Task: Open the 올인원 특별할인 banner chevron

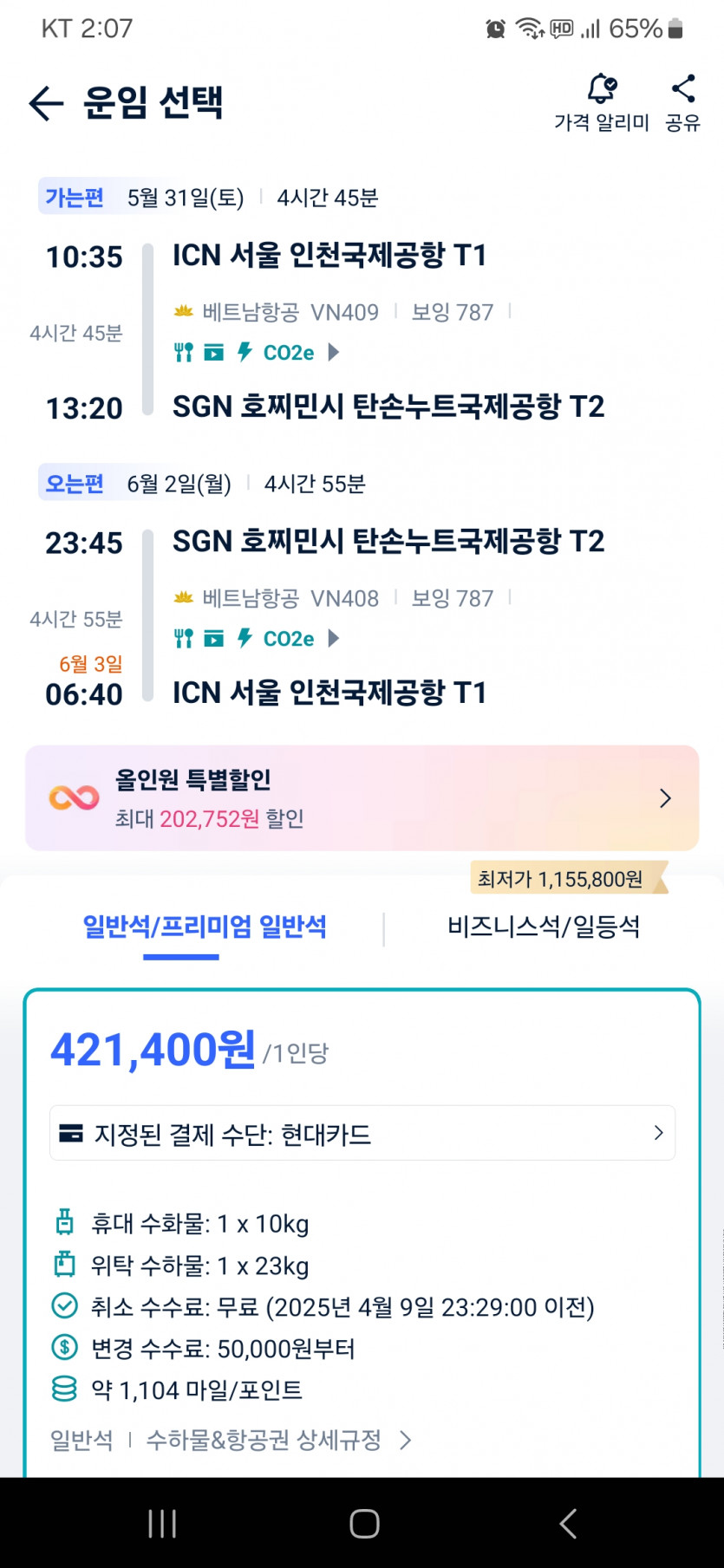Action: 665,798
